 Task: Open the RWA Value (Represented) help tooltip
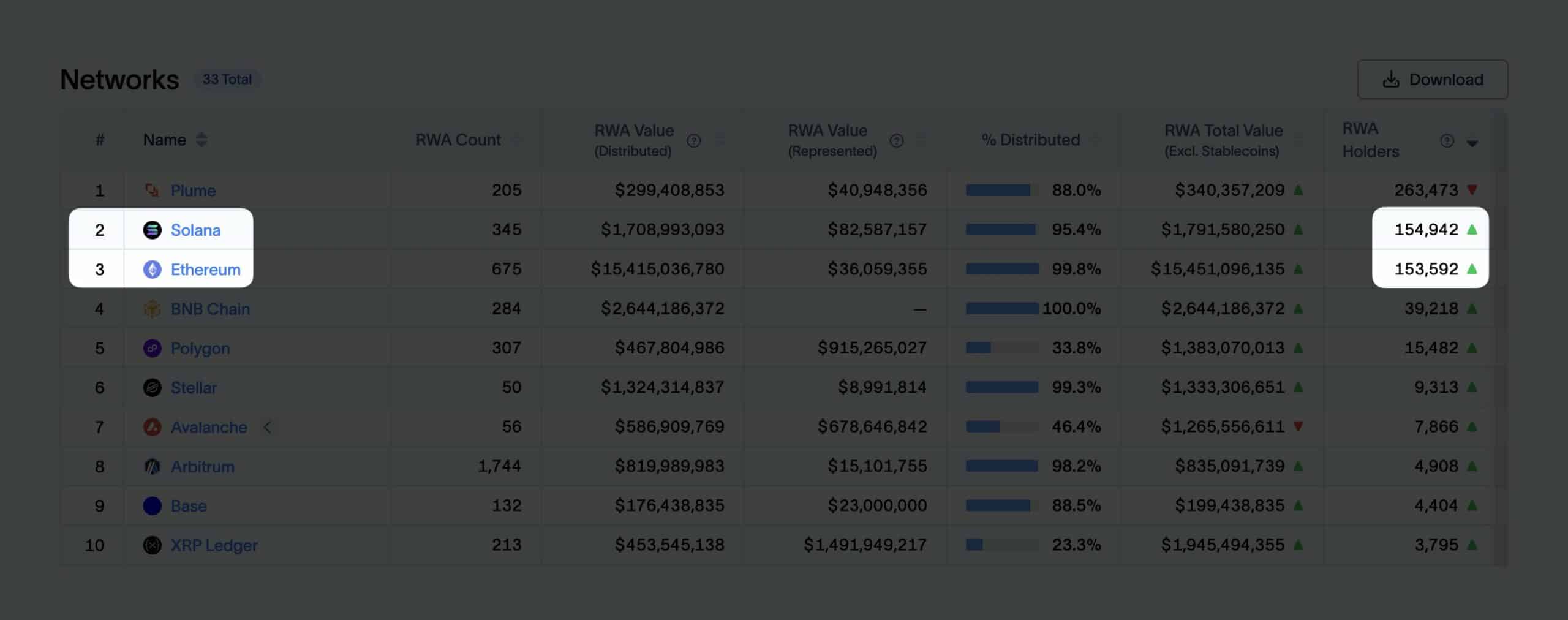(x=897, y=140)
